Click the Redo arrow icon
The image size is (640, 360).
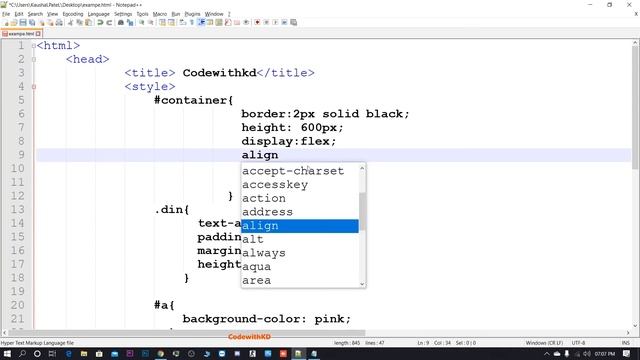109,22
